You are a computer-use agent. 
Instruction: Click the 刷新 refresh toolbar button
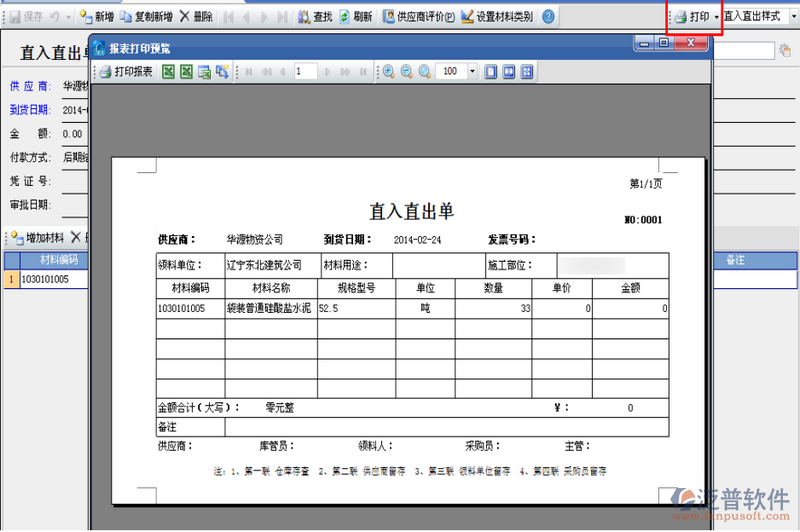tap(355, 17)
